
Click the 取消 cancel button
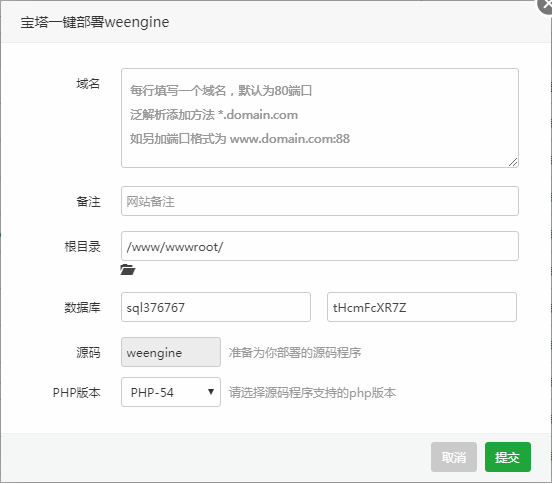click(x=454, y=457)
